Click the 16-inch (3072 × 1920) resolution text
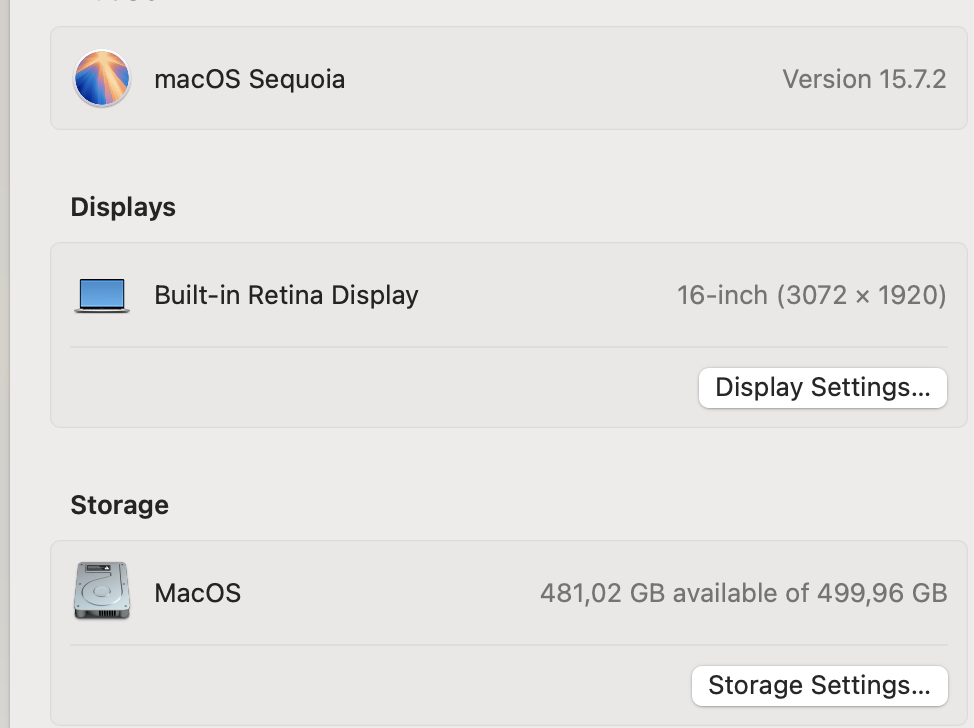This screenshot has height=728, width=974. point(811,296)
